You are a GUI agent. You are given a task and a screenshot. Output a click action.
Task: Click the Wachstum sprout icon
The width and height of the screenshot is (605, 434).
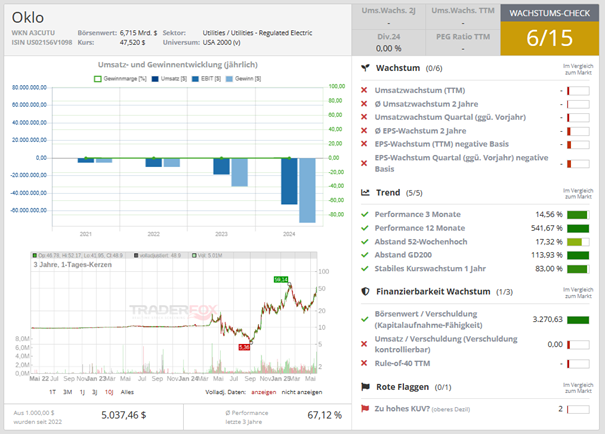pos(365,68)
